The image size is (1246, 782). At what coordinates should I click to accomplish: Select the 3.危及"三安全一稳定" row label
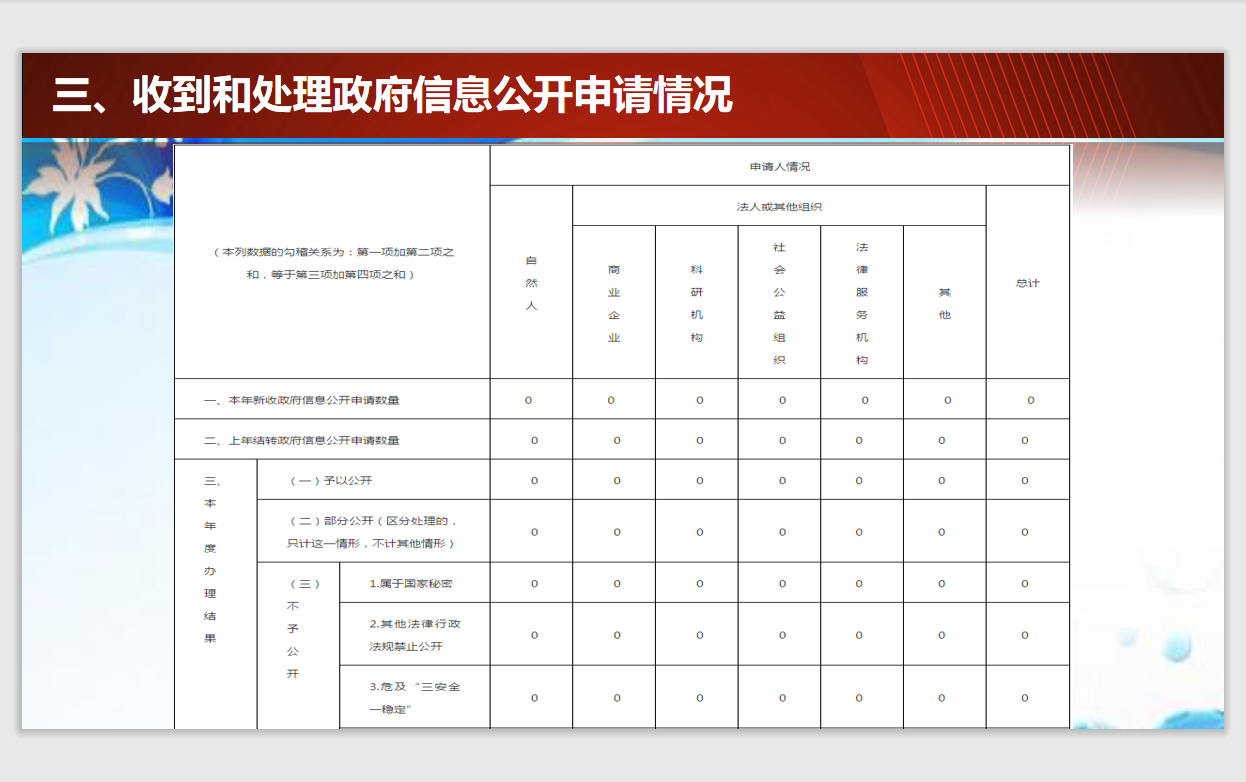[415, 698]
